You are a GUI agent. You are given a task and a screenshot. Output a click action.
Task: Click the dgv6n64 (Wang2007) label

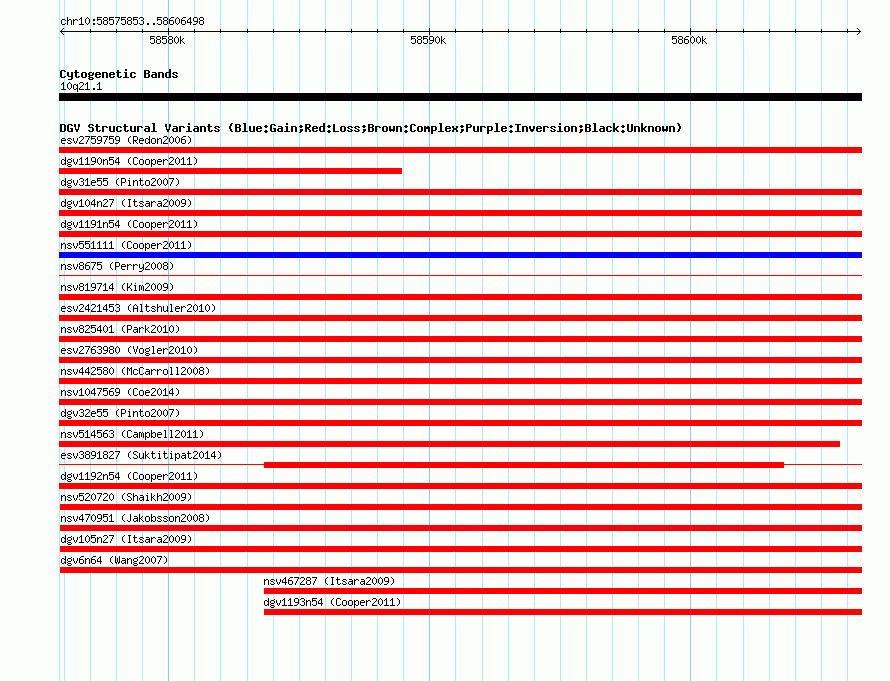tap(114, 560)
